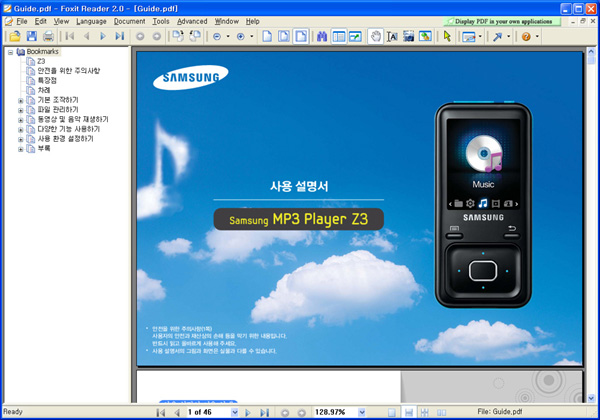Open the Help menu
This screenshot has width=600, height=420.
click(253, 21)
